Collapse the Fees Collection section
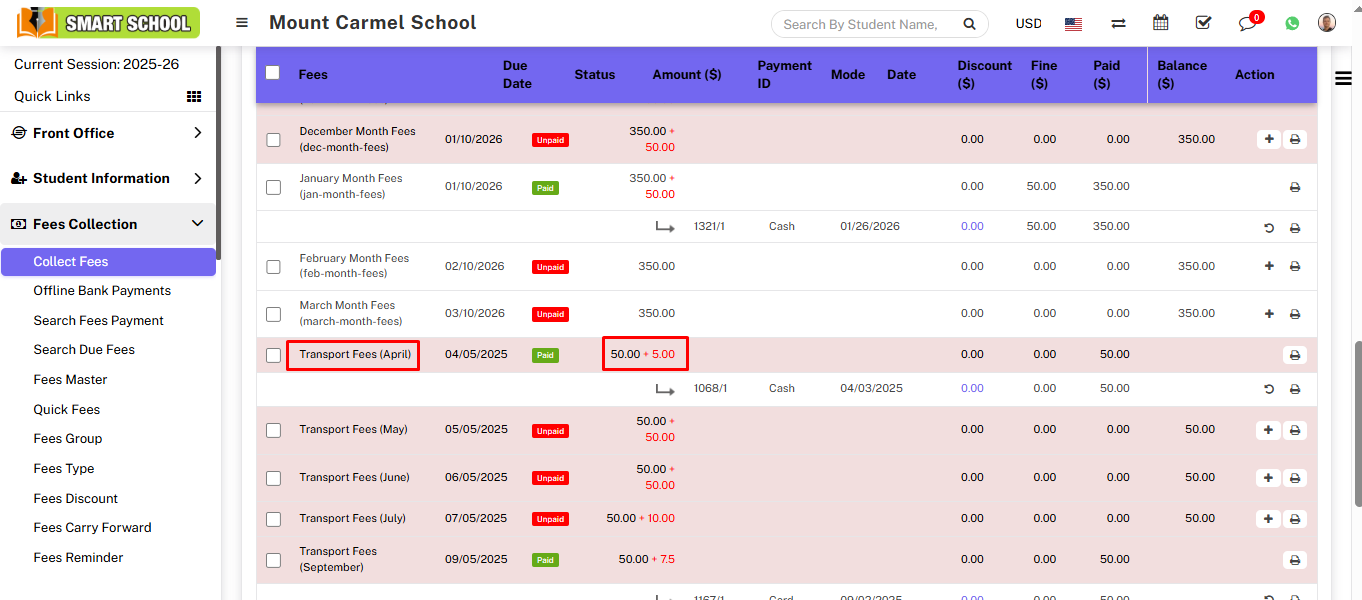Viewport: 1362px width, 600px height. click(x=108, y=224)
